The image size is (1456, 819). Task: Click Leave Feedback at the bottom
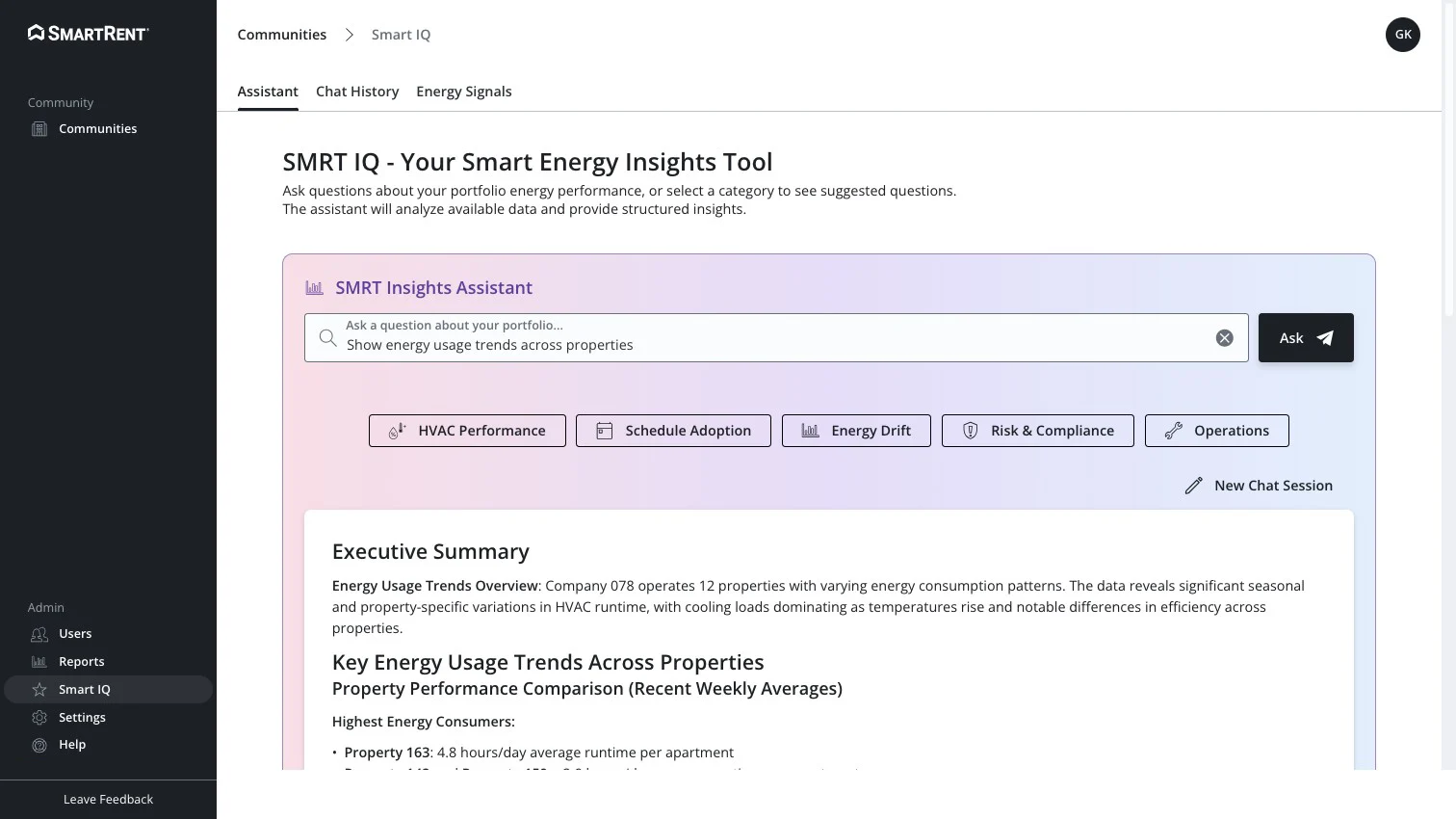[x=108, y=800]
